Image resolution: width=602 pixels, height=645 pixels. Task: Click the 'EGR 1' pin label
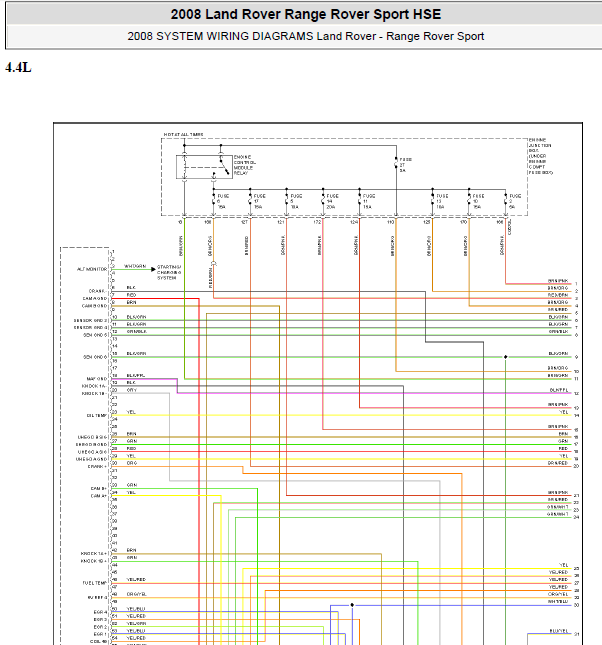click(100, 634)
